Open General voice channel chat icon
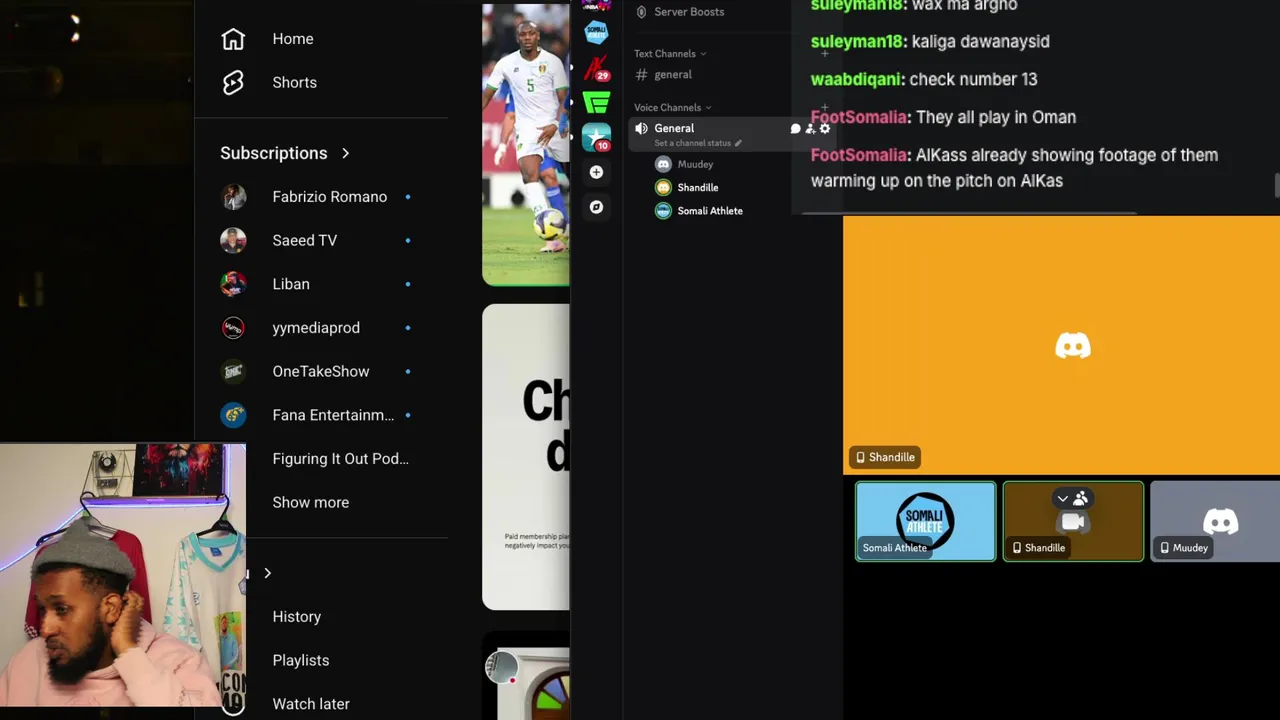This screenshot has width=1280, height=720. coord(796,129)
